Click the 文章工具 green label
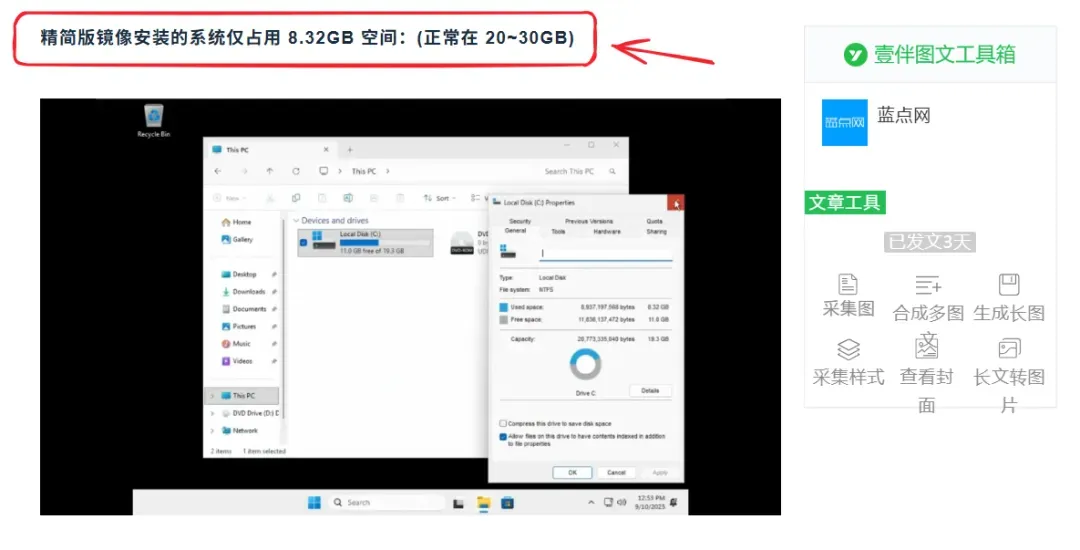The width and height of the screenshot is (1080, 550). coord(845,202)
